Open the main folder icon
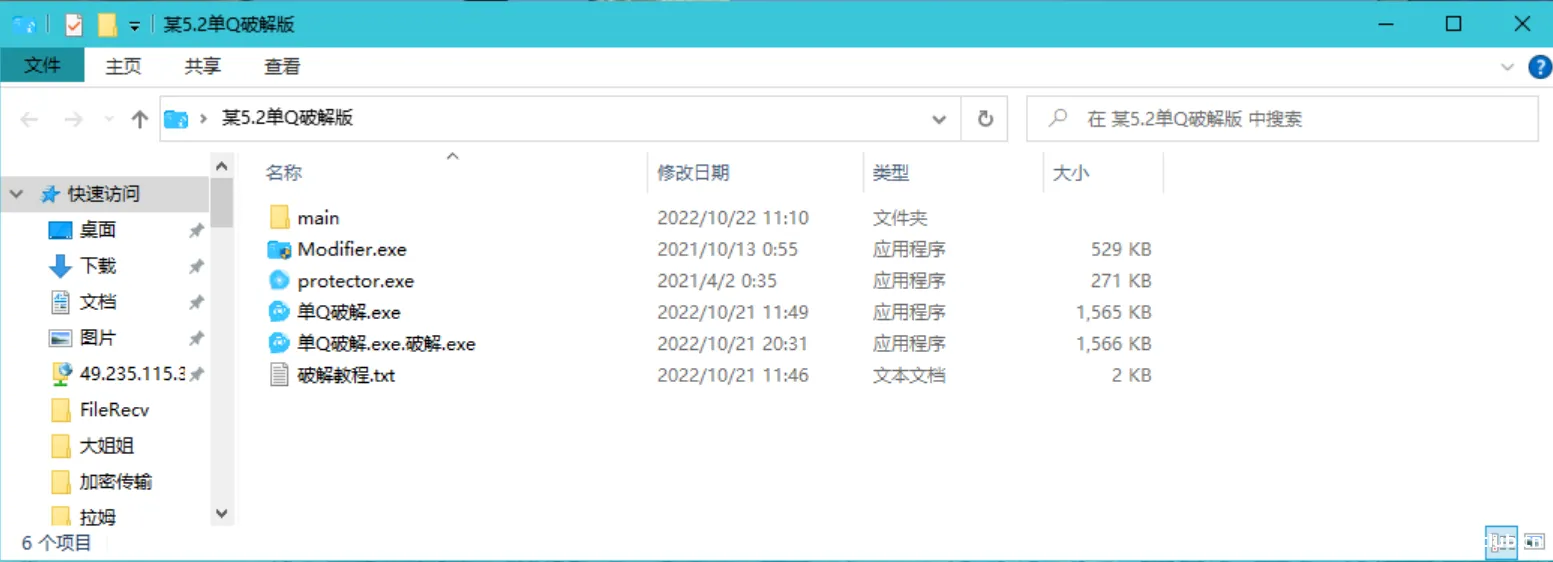 [x=279, y=217]
